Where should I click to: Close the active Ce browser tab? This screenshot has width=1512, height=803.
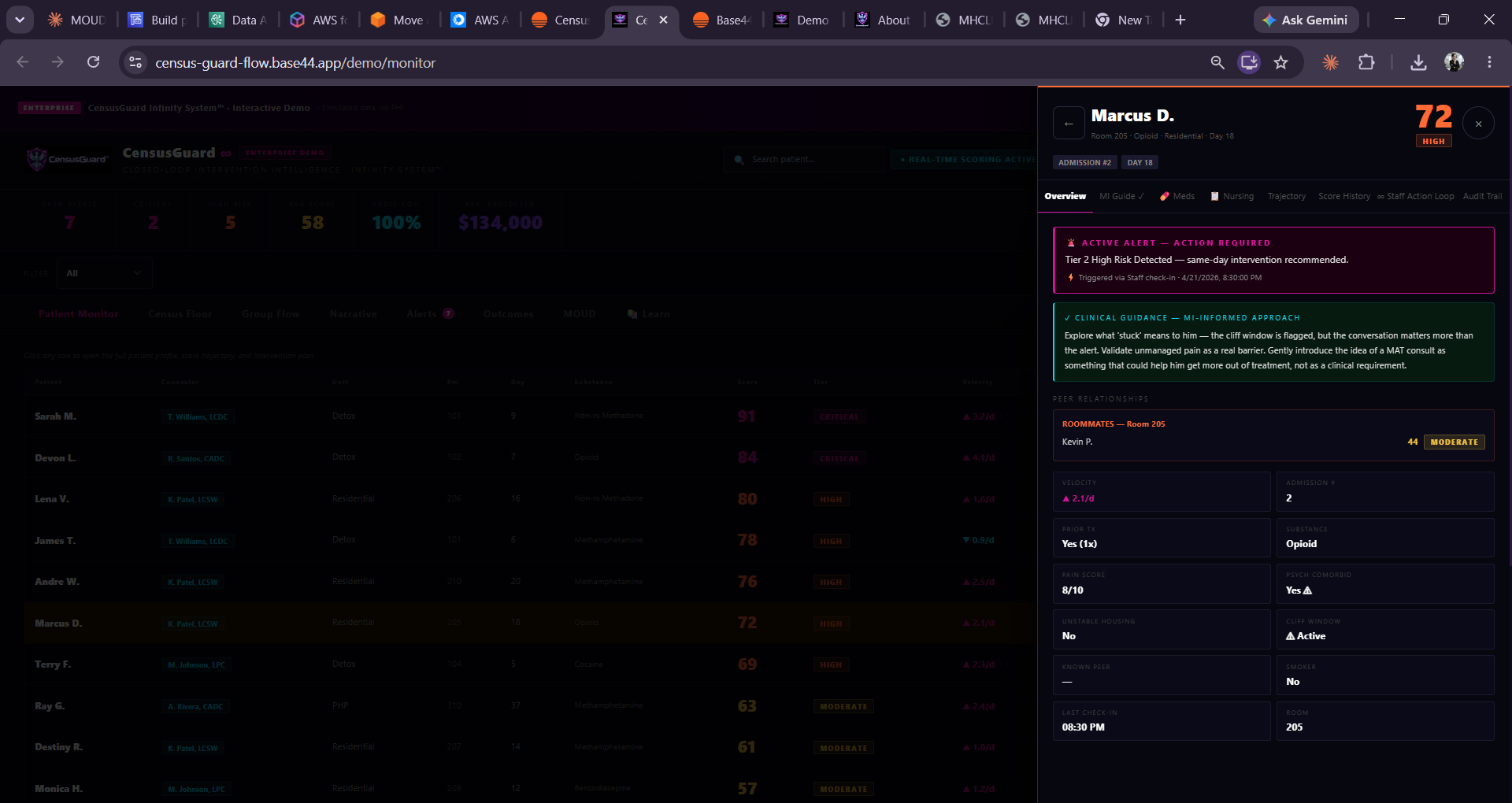pyautogui.click(x=664, y=20)
